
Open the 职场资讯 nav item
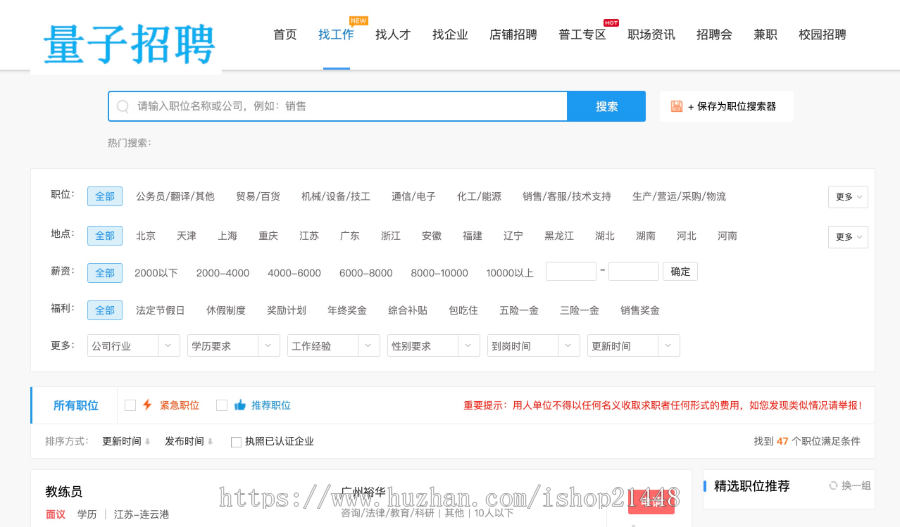tap(651, 34)
